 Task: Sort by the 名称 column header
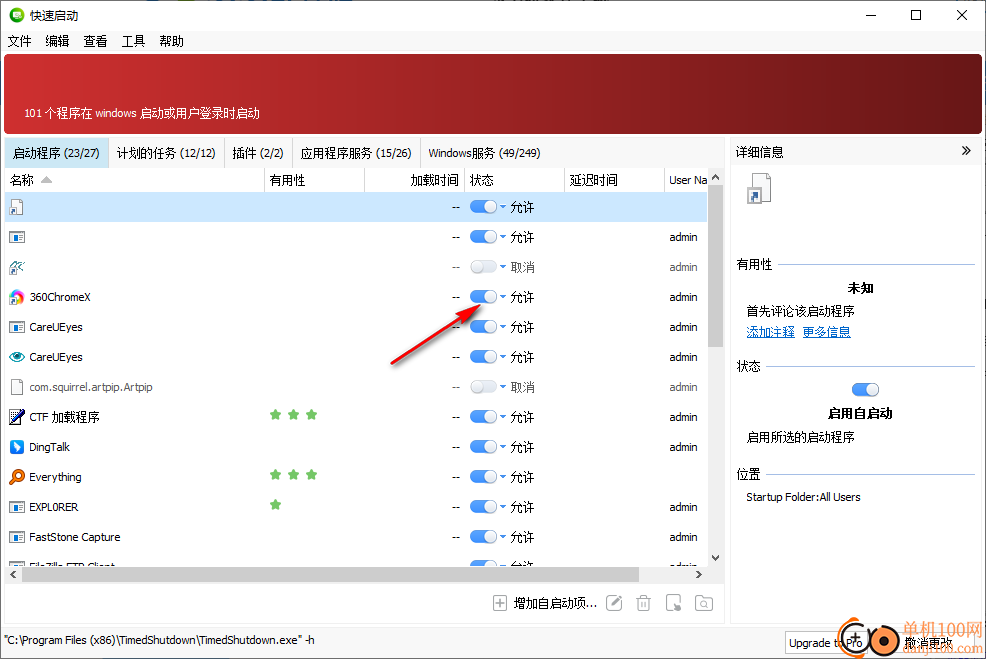135,180
